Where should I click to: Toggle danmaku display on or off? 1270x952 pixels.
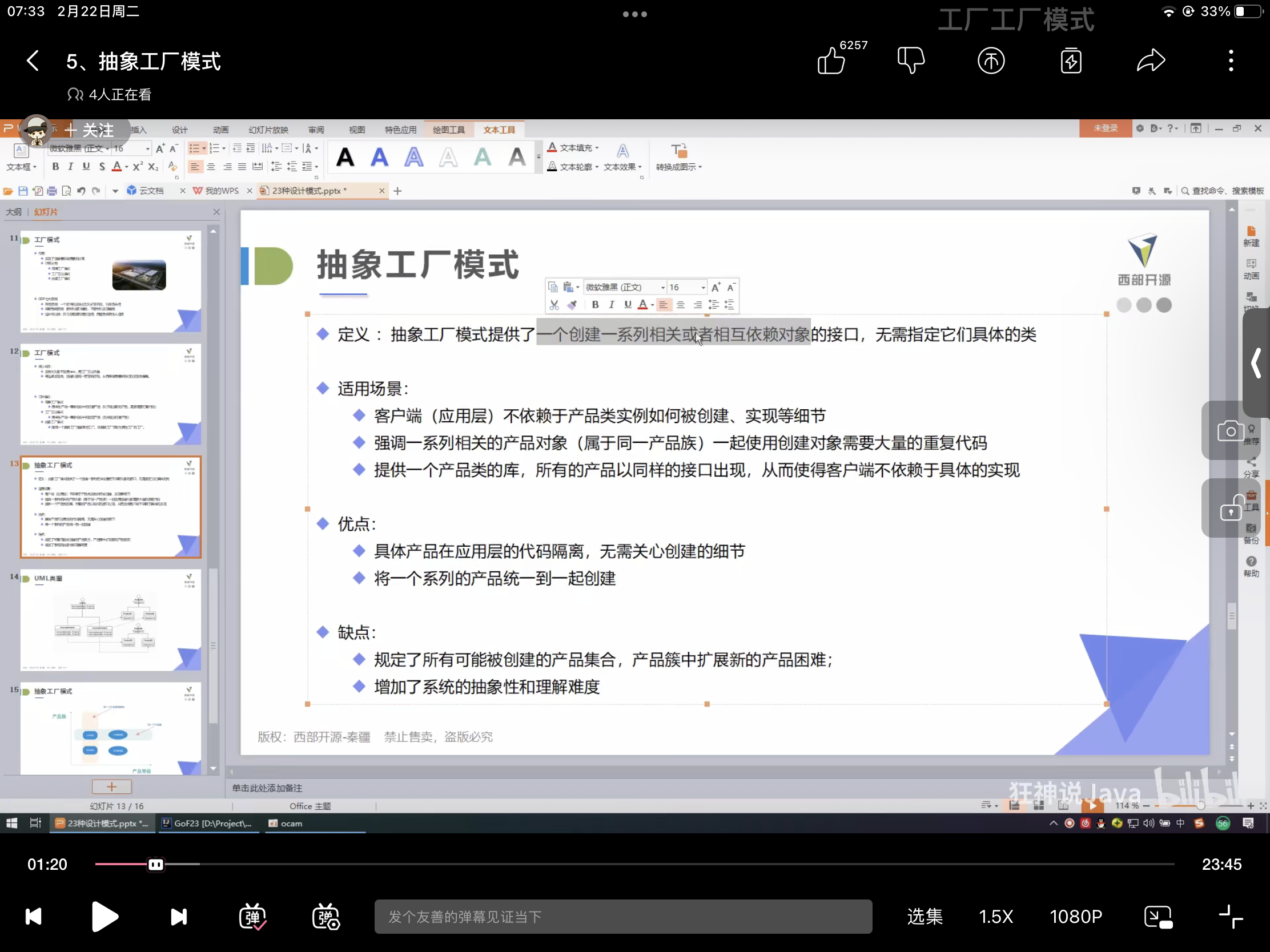(x=252, y=917)
